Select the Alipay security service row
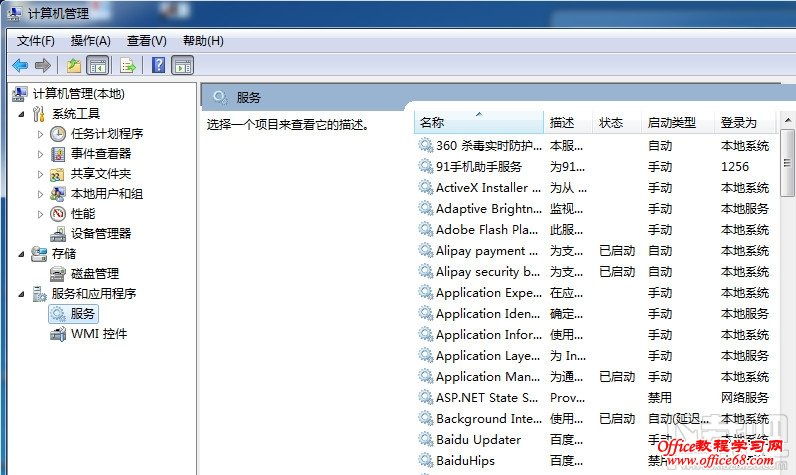 (x=595, y=272)
